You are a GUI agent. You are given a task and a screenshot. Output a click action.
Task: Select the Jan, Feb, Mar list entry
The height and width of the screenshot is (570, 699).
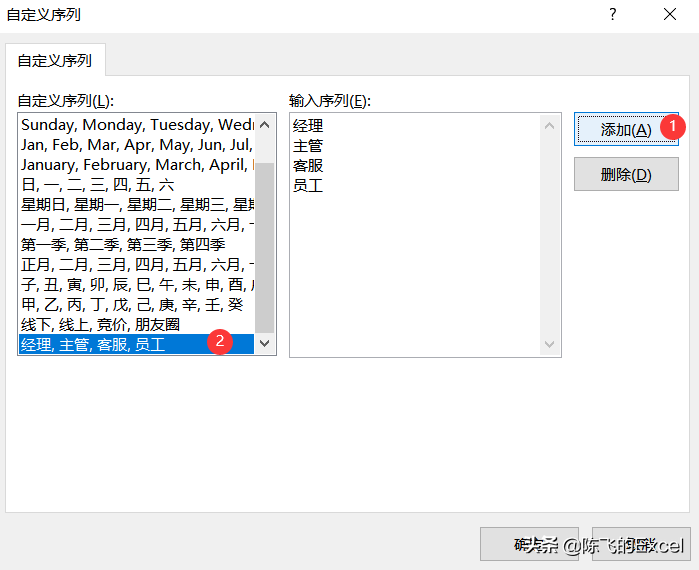136,145
